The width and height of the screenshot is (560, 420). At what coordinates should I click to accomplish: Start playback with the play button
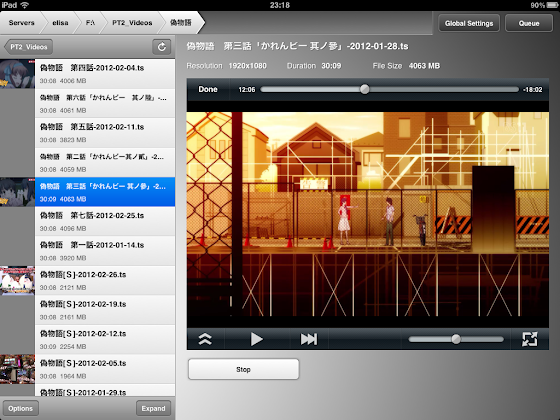click(256, 339)
